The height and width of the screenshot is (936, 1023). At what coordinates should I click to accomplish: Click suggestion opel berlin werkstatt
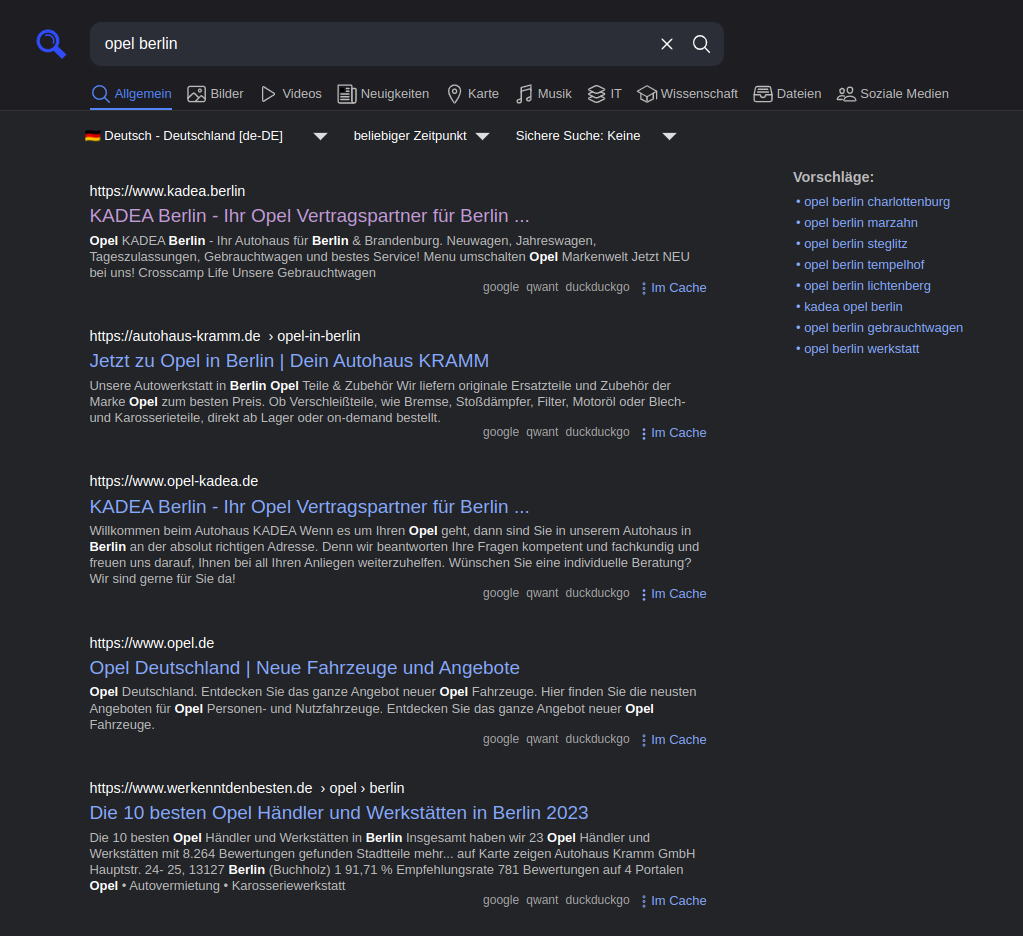(x=861, y=349)
